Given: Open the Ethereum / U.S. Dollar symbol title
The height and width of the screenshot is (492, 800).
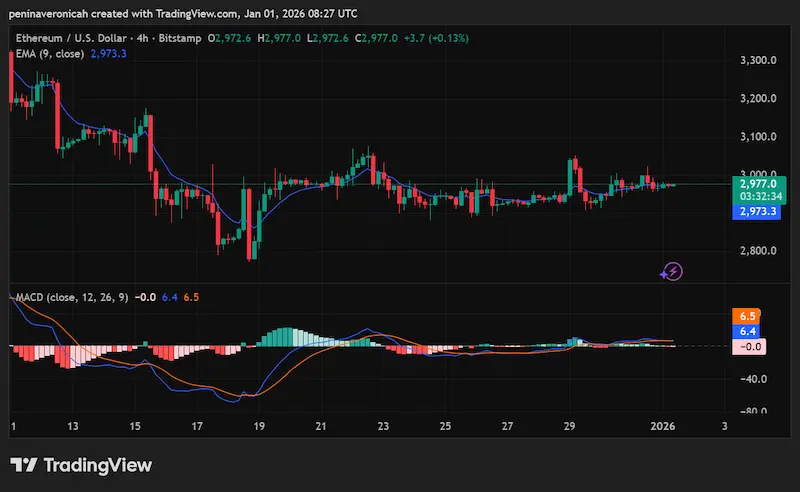Looking at the screenshot, I should coord(73,37).
